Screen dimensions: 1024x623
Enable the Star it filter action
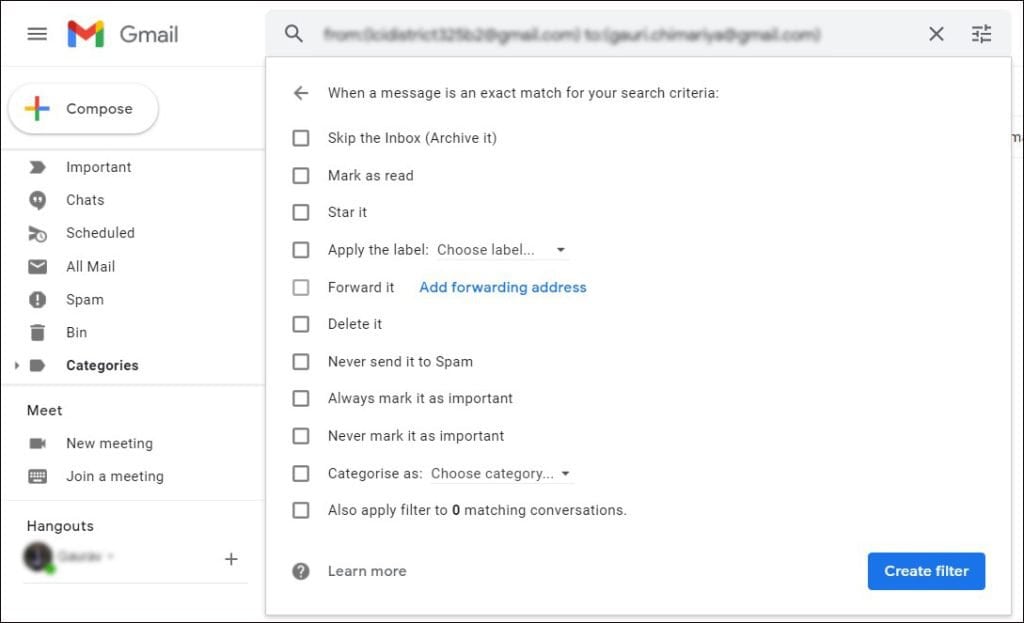[x=301, y=212]
